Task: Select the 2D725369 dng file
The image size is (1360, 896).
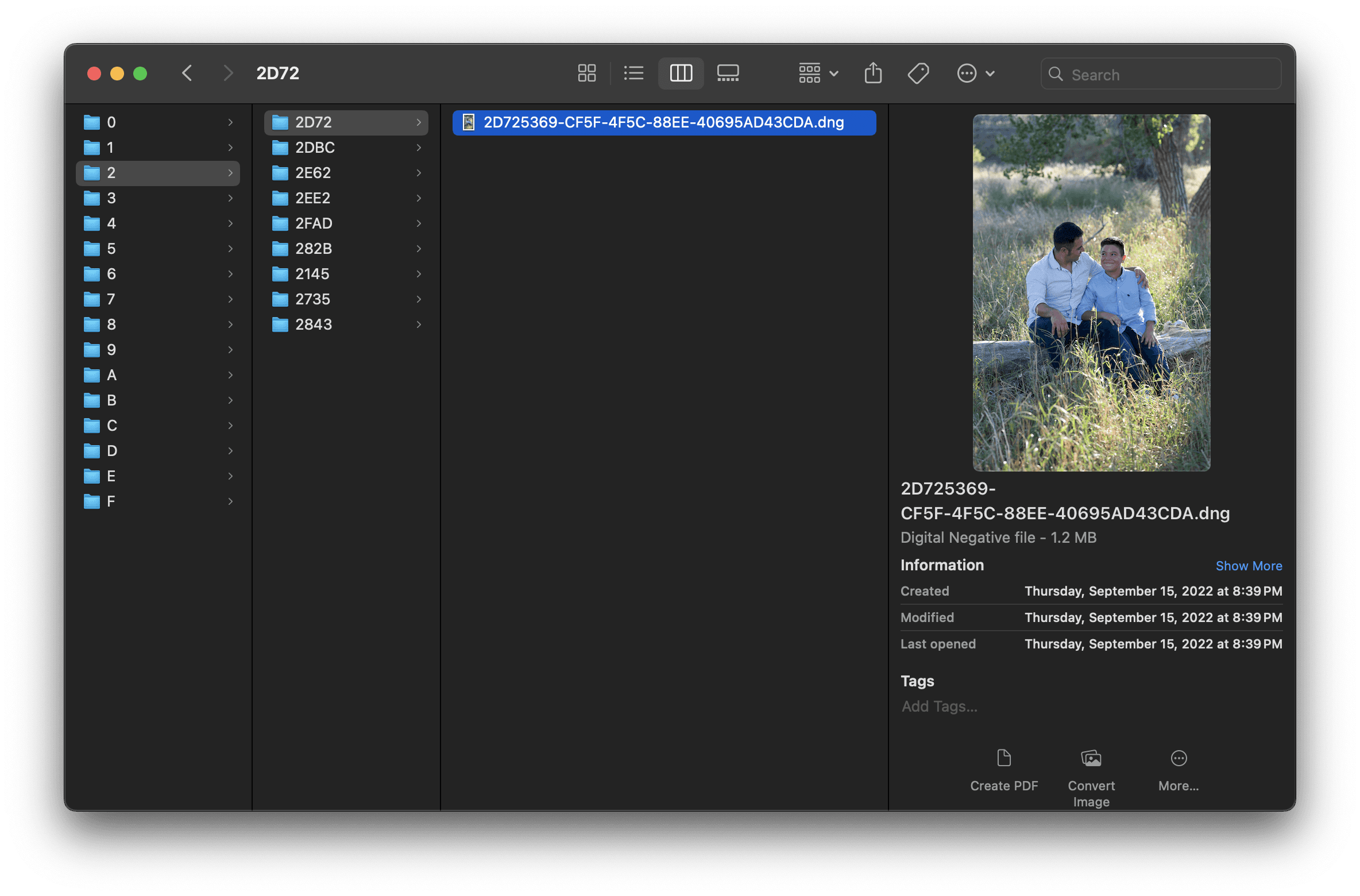Action: pos(663,122)
